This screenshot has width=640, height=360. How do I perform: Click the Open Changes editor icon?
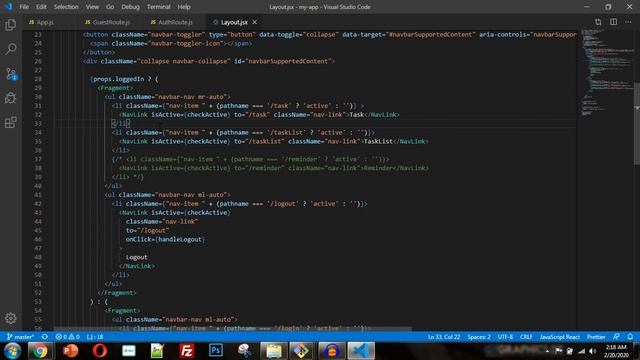pyautogui.click(x=598, y=22)
